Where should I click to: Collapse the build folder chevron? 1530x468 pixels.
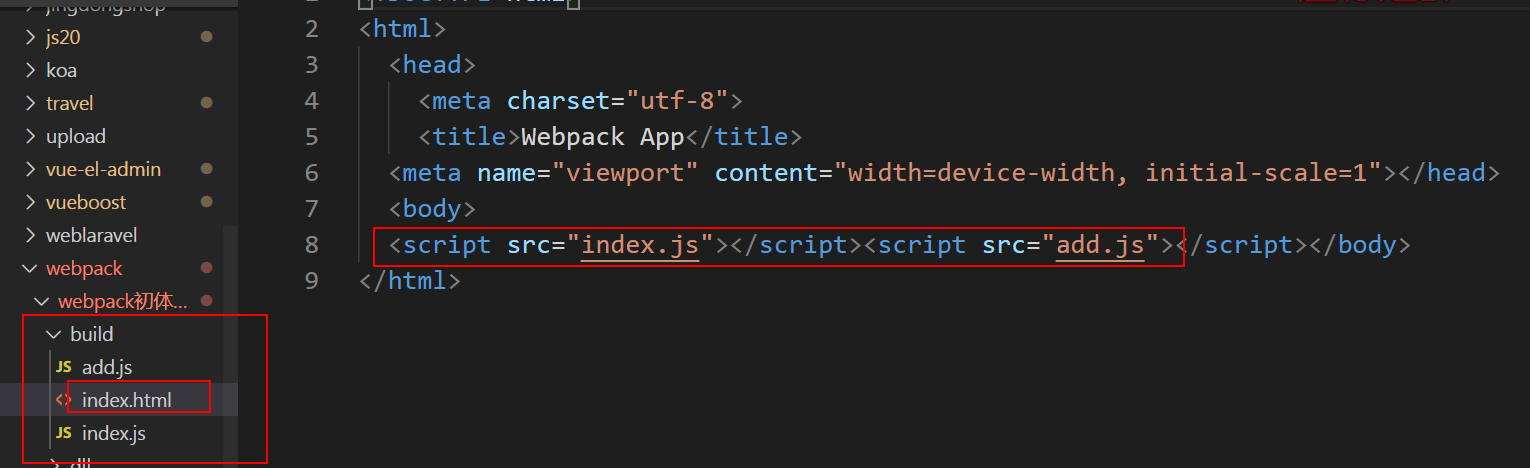(54, 334)
